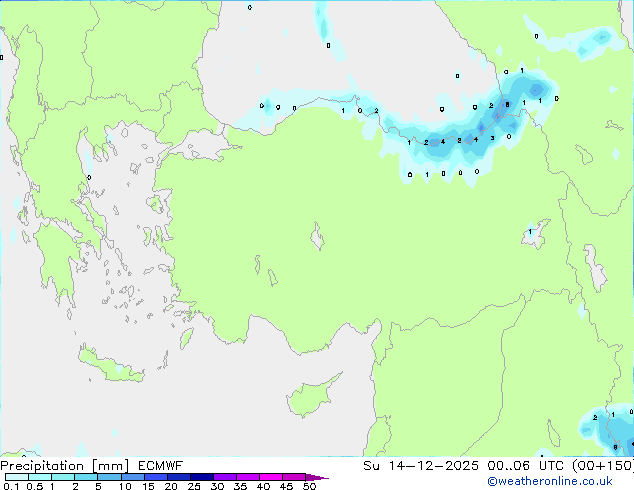This screenshot has width=634, height=490.
Task: Click the 45–50 mm magenta legend swatch
Action: [294, 477]
